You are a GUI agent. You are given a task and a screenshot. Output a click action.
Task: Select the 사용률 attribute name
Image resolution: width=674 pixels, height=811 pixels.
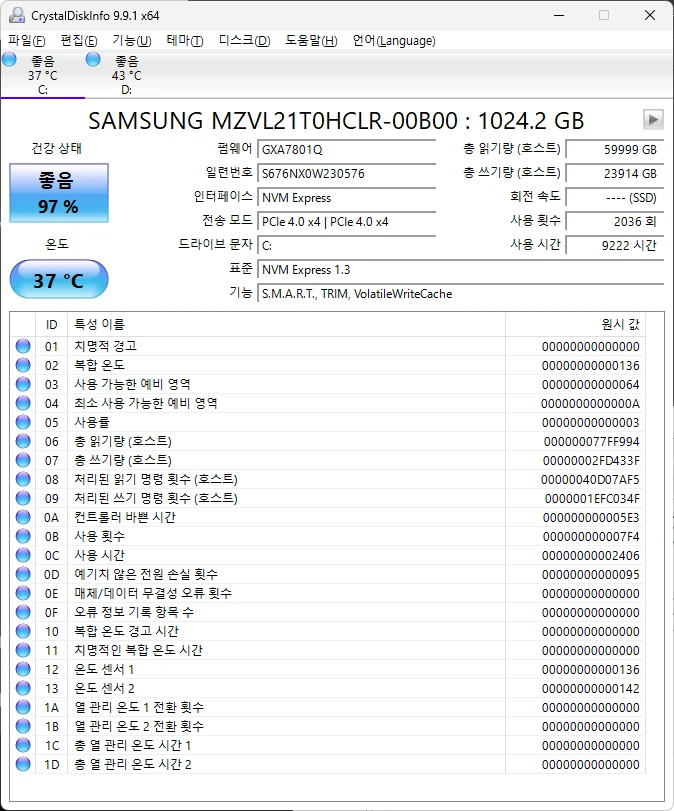tap(92, 422)
